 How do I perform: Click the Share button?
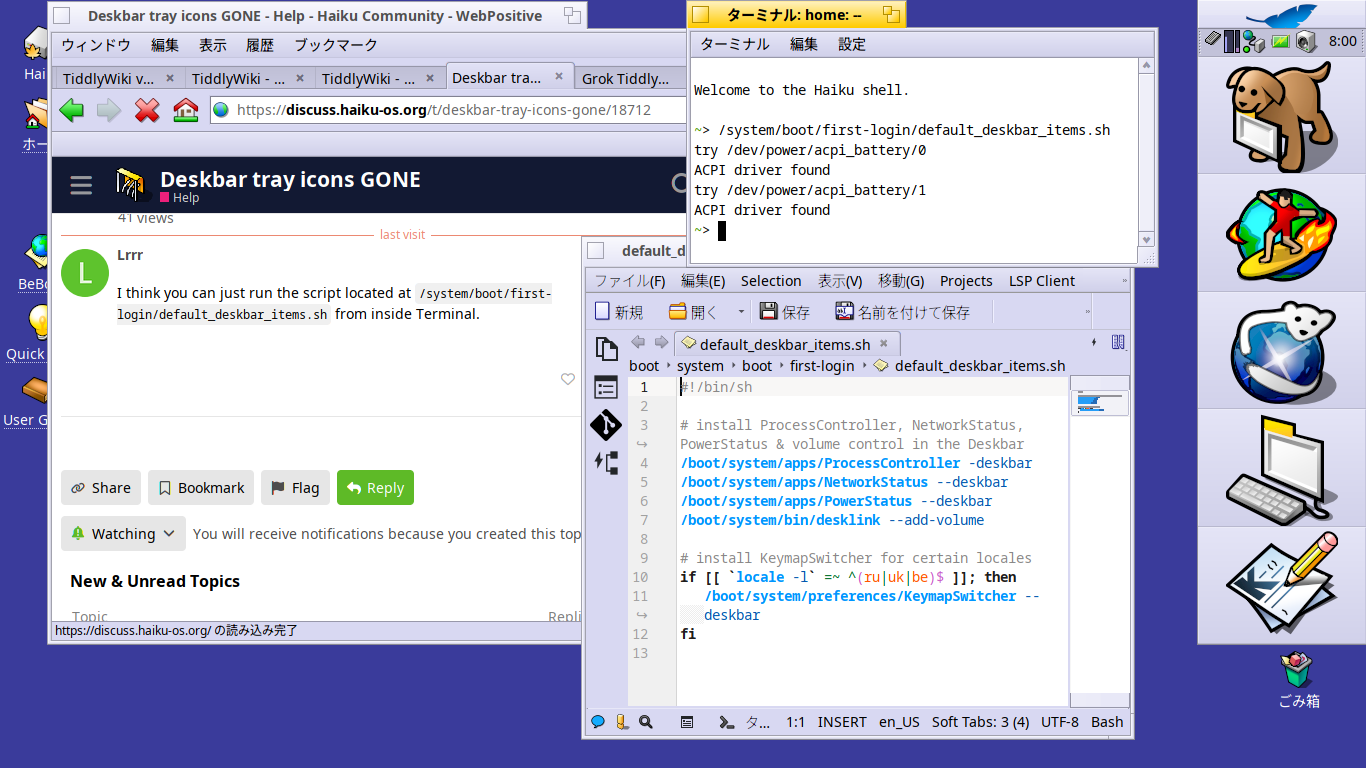pos(101,488)
